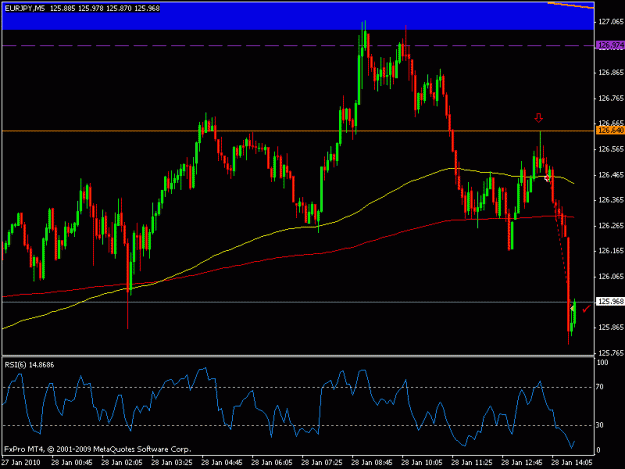Click the 28 Jan 02:05 time label

tap(122, 462)
